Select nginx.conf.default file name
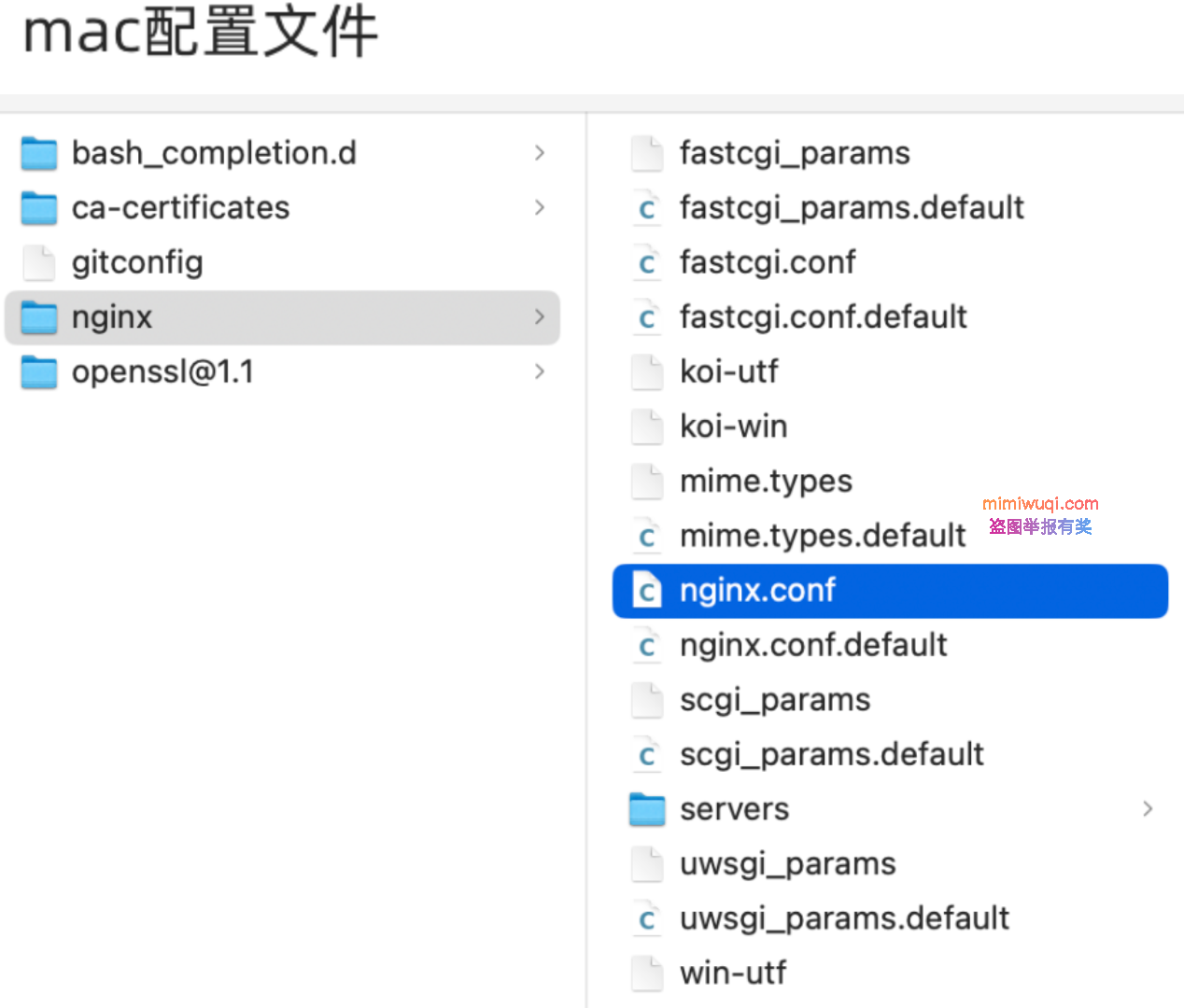This screenshot has width=1184, height=1008. 813,646
